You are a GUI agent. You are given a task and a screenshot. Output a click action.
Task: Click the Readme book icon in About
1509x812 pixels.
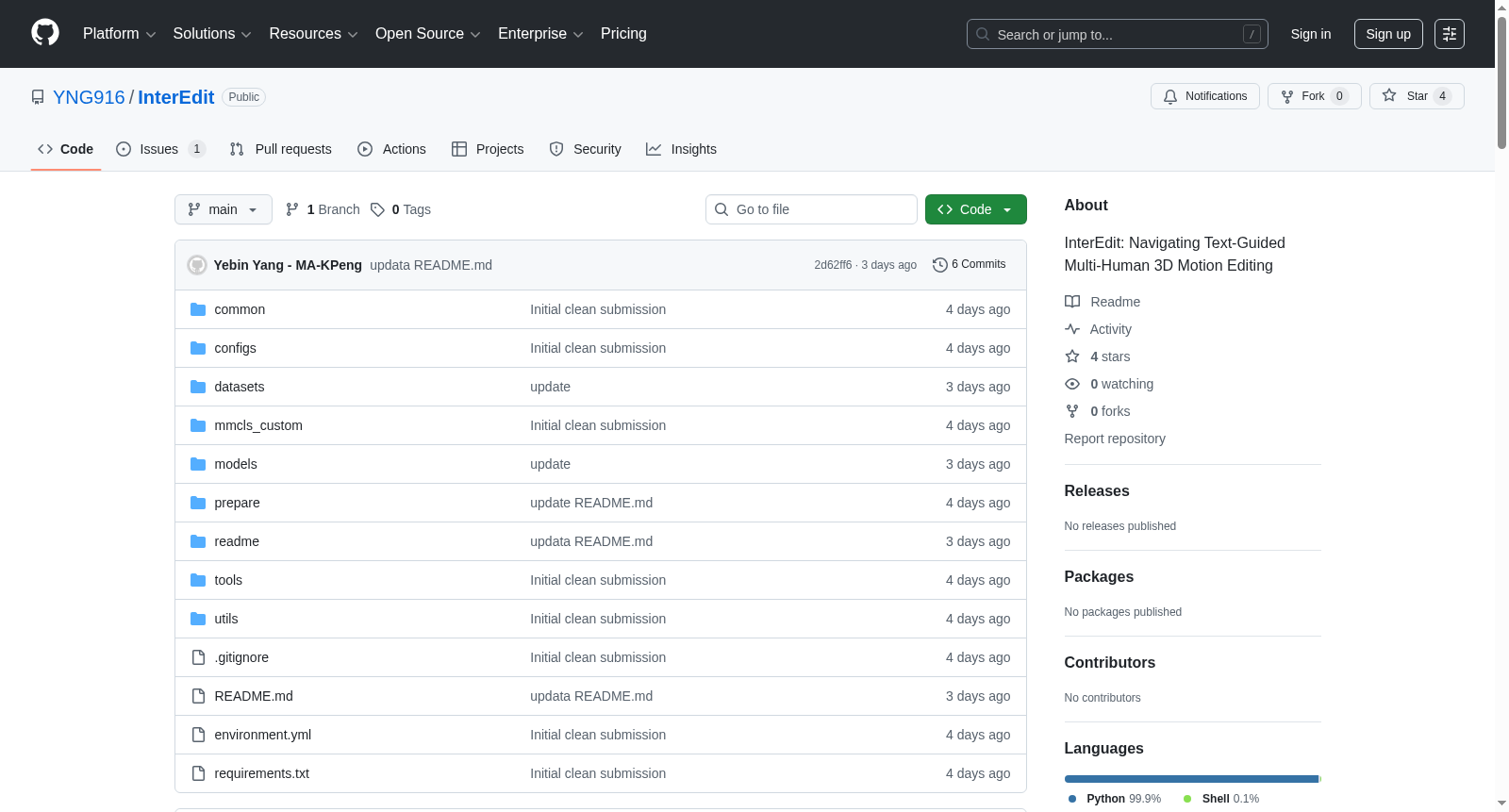(x=1072, y=302)
